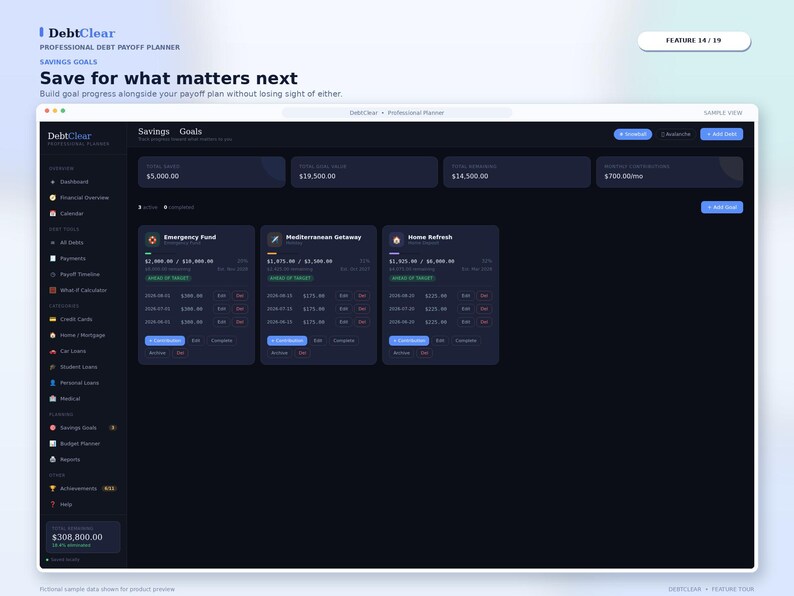Open the Budget Planner chart icon
794x596 pixels.
point(53,444)
